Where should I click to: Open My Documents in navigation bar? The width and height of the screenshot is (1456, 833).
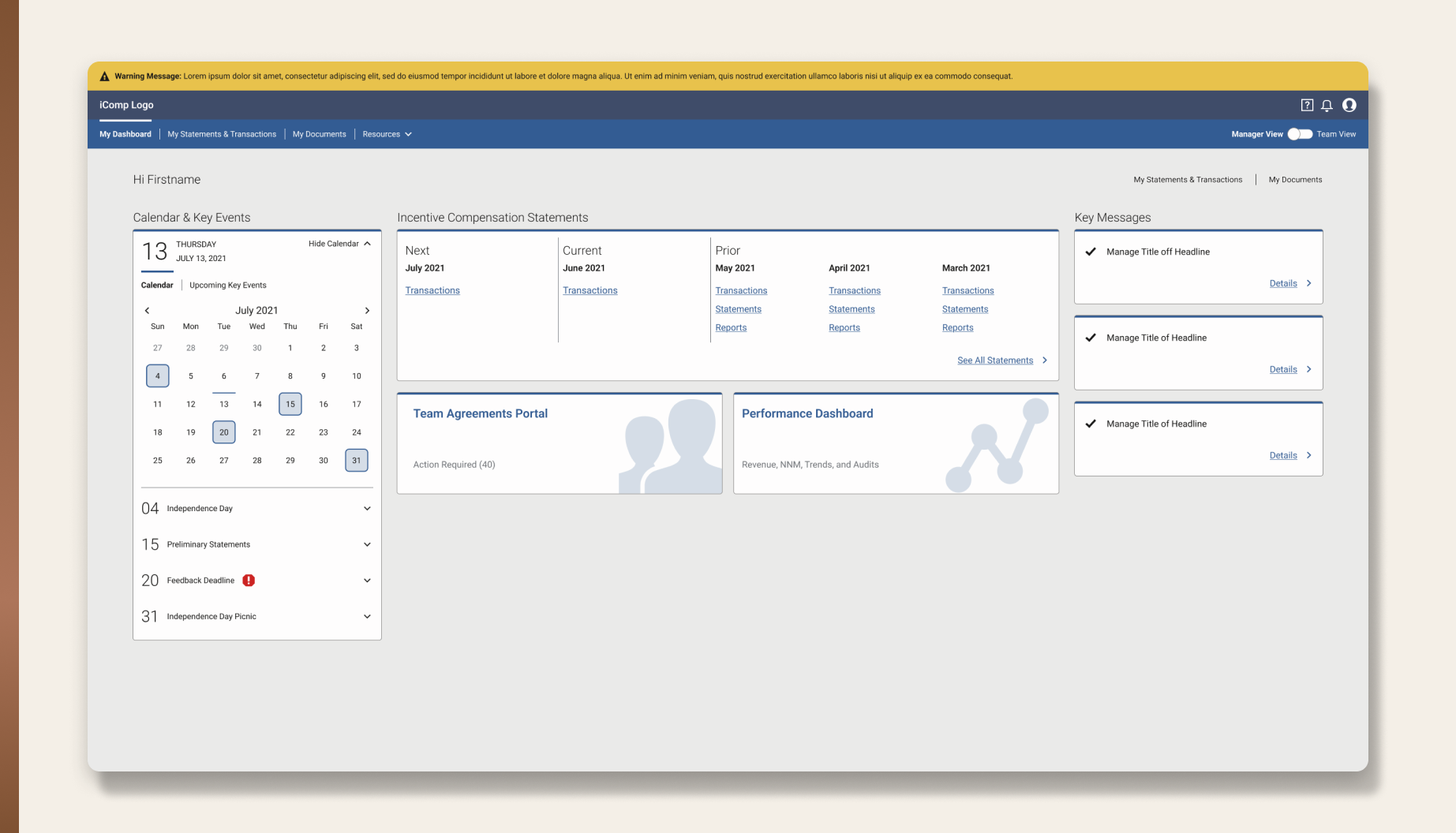point(319,134)
